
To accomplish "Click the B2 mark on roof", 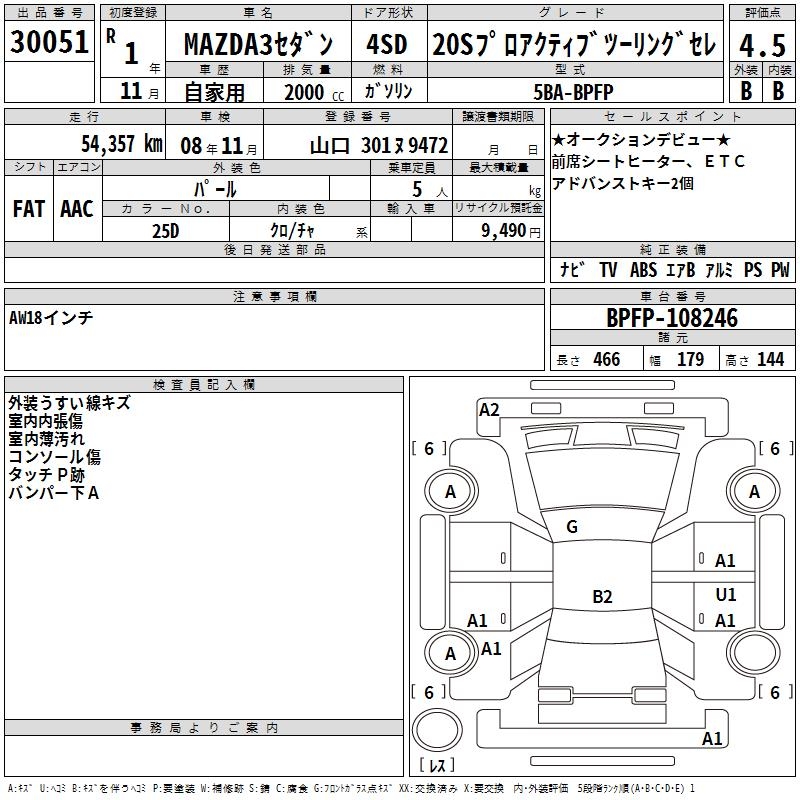I will coord(602,596).
